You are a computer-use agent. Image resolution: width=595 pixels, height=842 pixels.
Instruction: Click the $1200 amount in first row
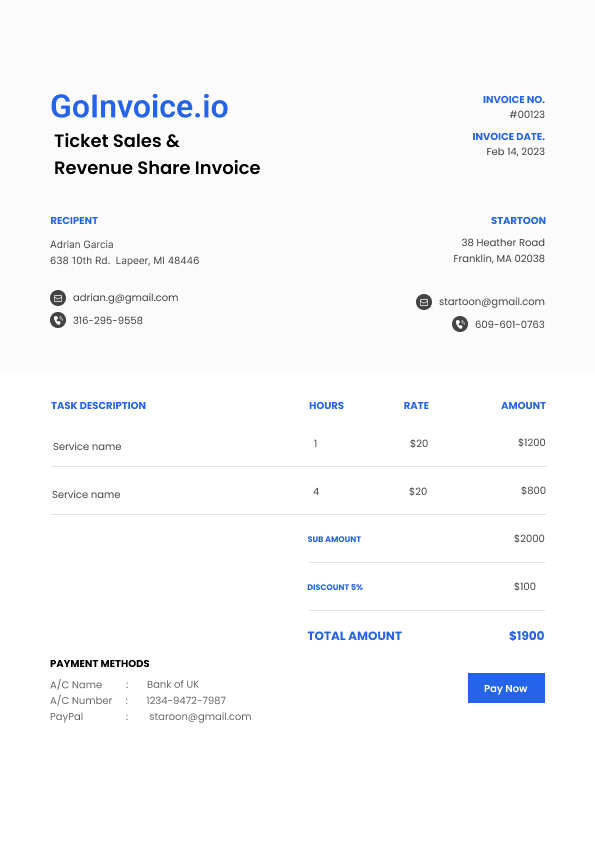click(532, 442)
